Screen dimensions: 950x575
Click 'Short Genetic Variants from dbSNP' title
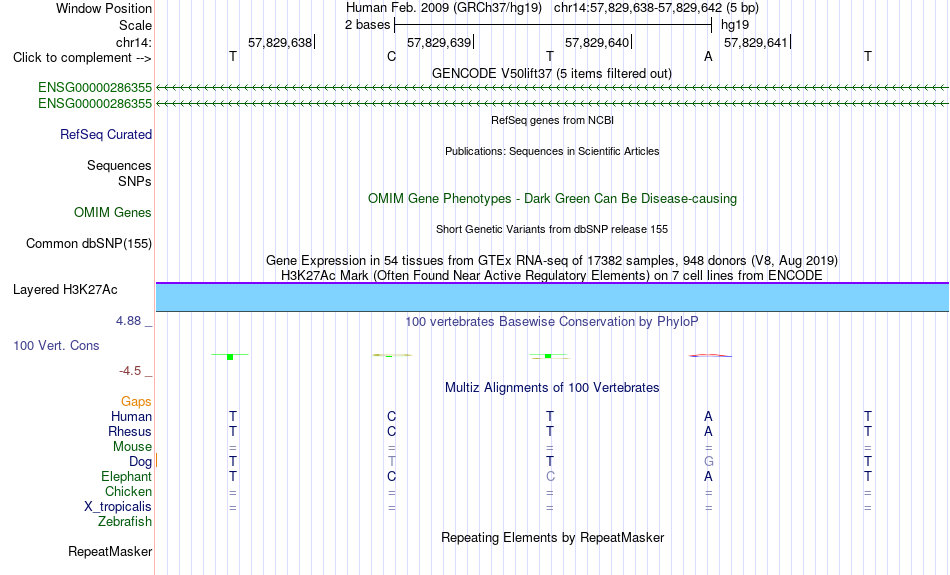pos(551,229)
